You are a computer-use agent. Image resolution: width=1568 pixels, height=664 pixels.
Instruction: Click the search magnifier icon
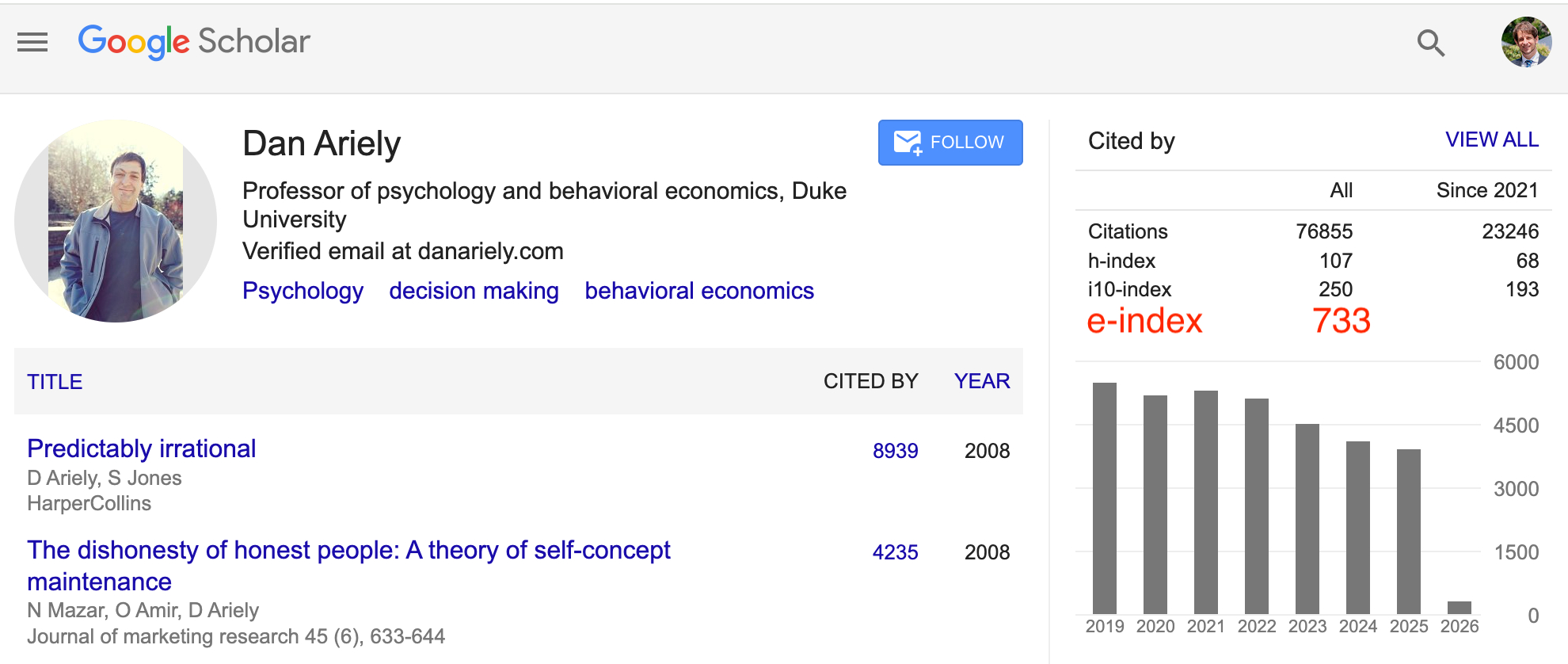point(1430,43)
